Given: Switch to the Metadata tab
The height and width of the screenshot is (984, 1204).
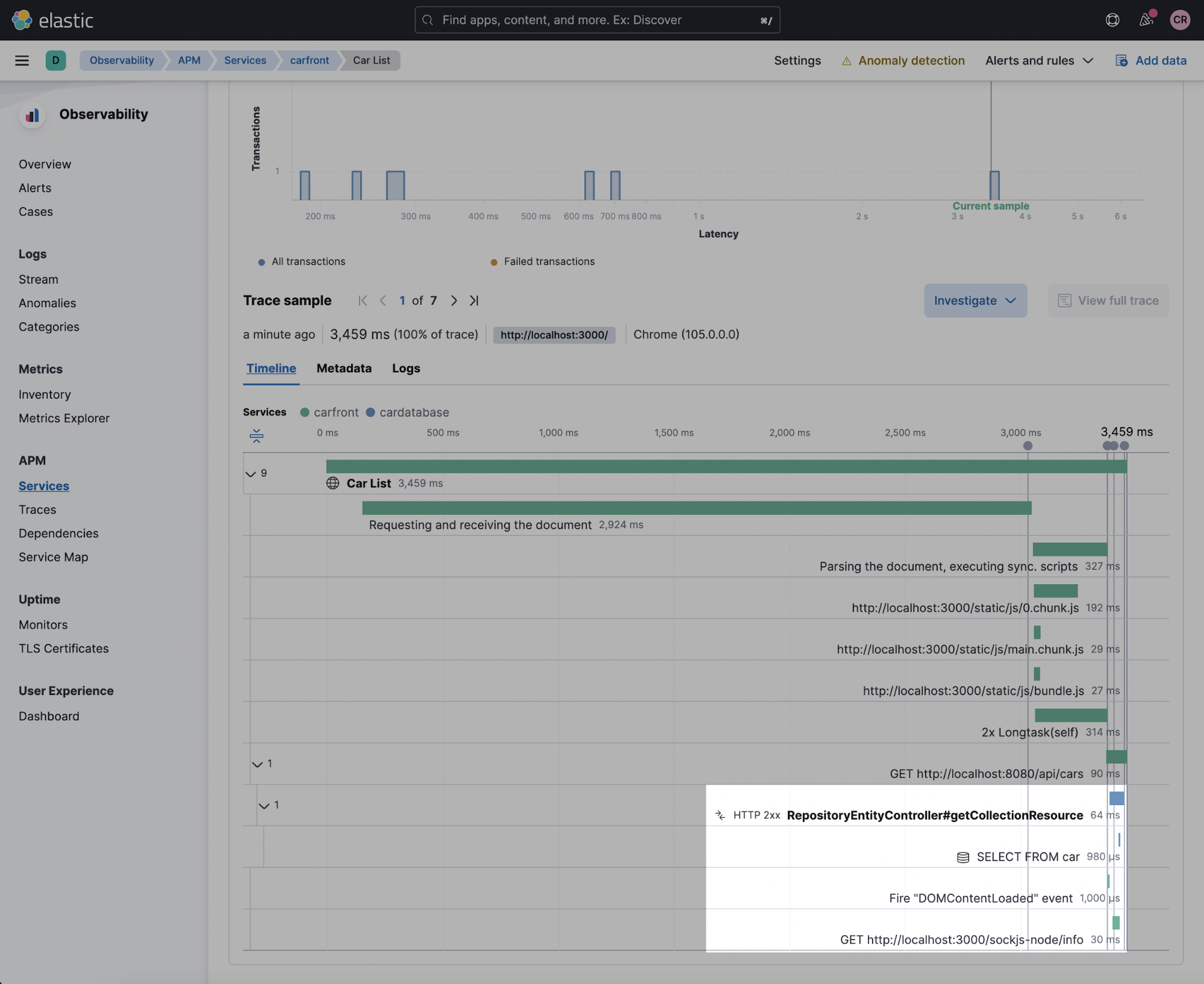Looking at the screenshot, I should coord(344,368).
